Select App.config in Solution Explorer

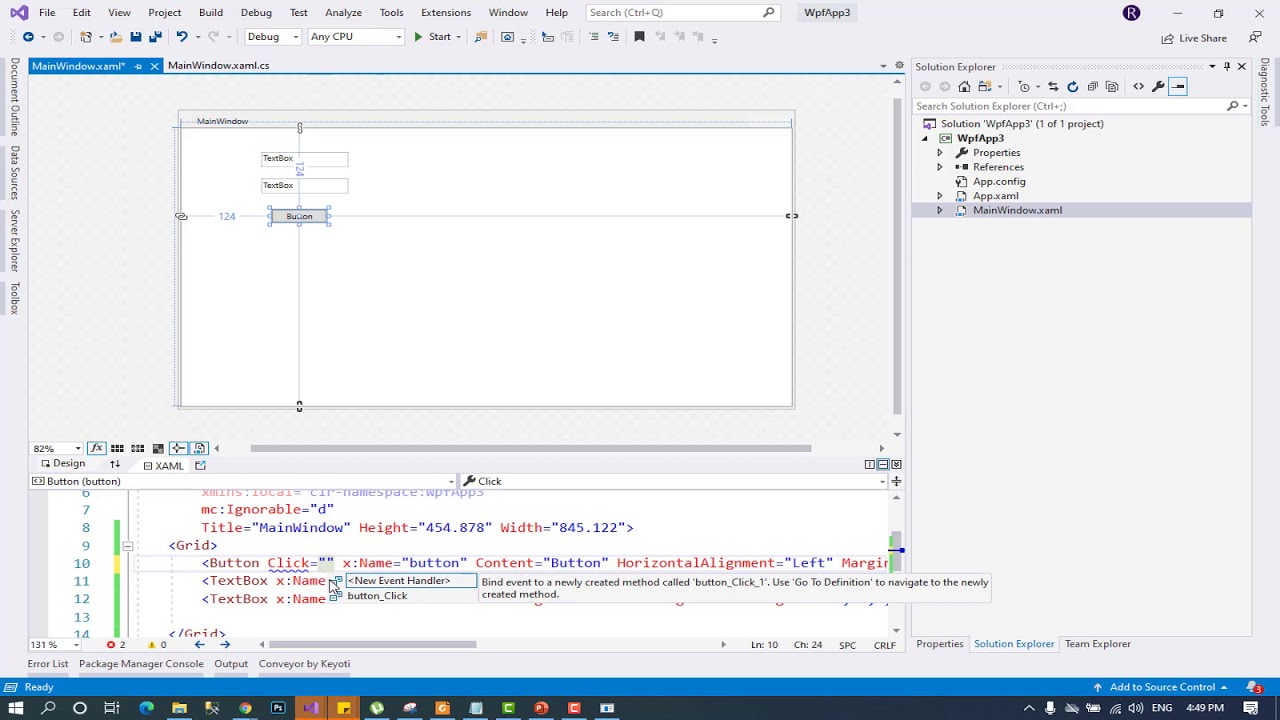point(999,182)
